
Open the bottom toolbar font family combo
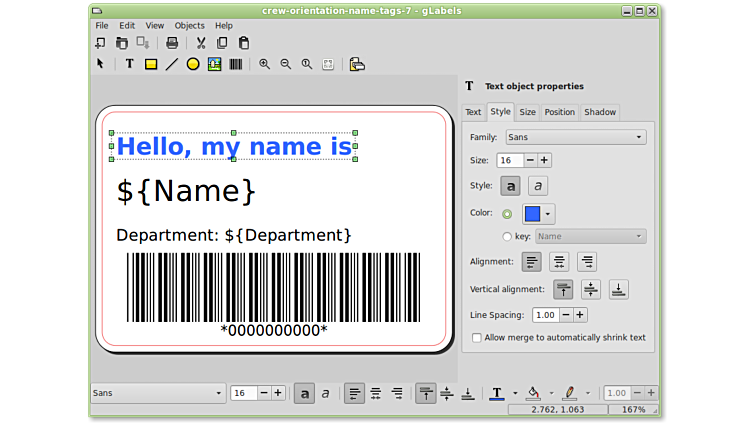pos(157,393)
